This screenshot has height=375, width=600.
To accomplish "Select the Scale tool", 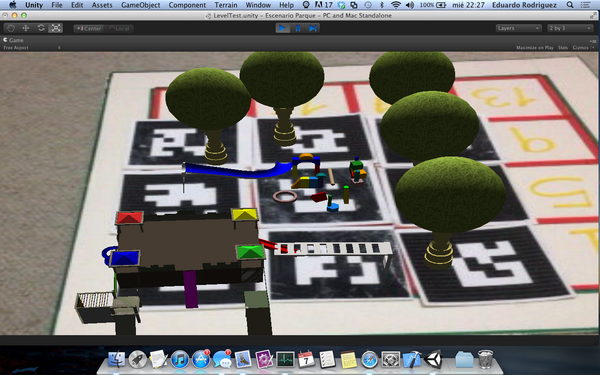I will [56, 28].
